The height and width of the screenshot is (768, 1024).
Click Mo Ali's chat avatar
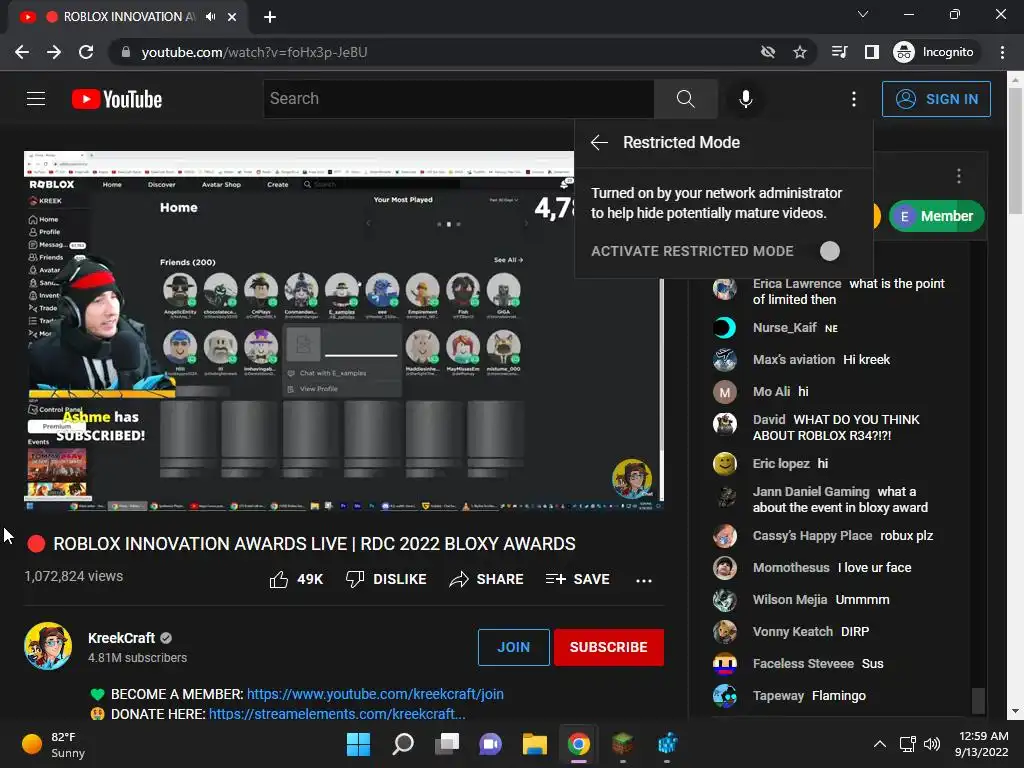pyautogui.click(x=724, y=392)
